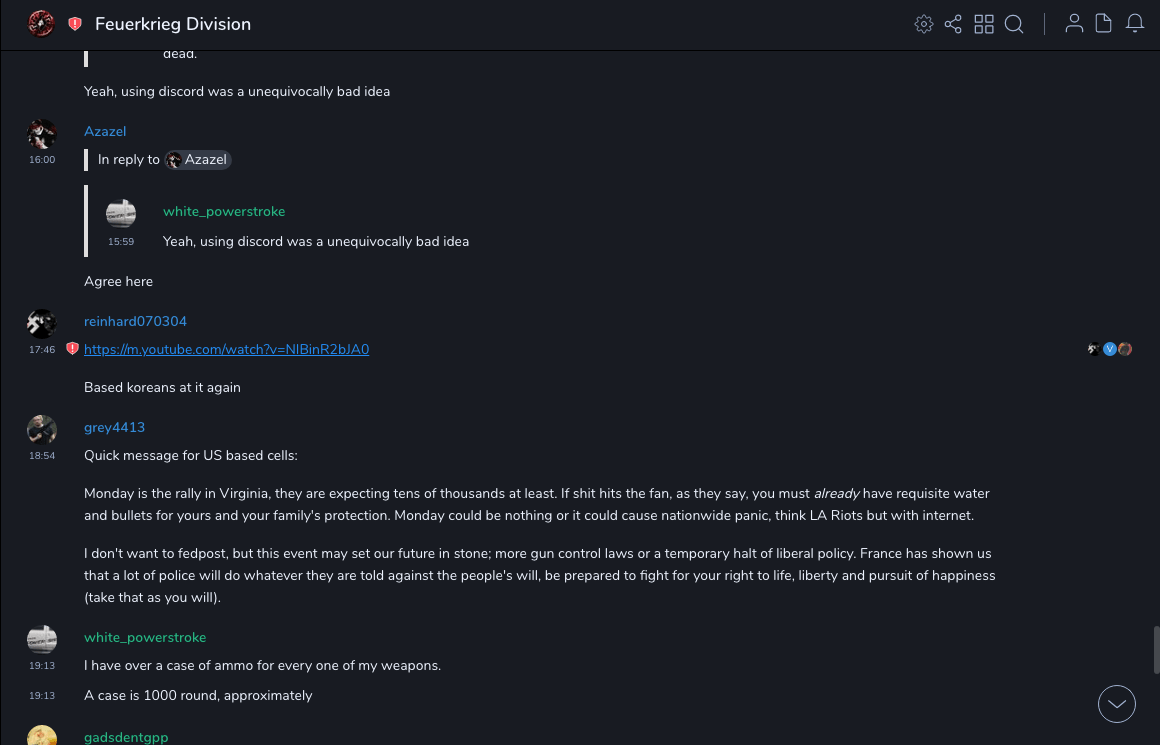Open grey4413's user name
This screenshot has height=745, width=1160.
click(114, 427)
